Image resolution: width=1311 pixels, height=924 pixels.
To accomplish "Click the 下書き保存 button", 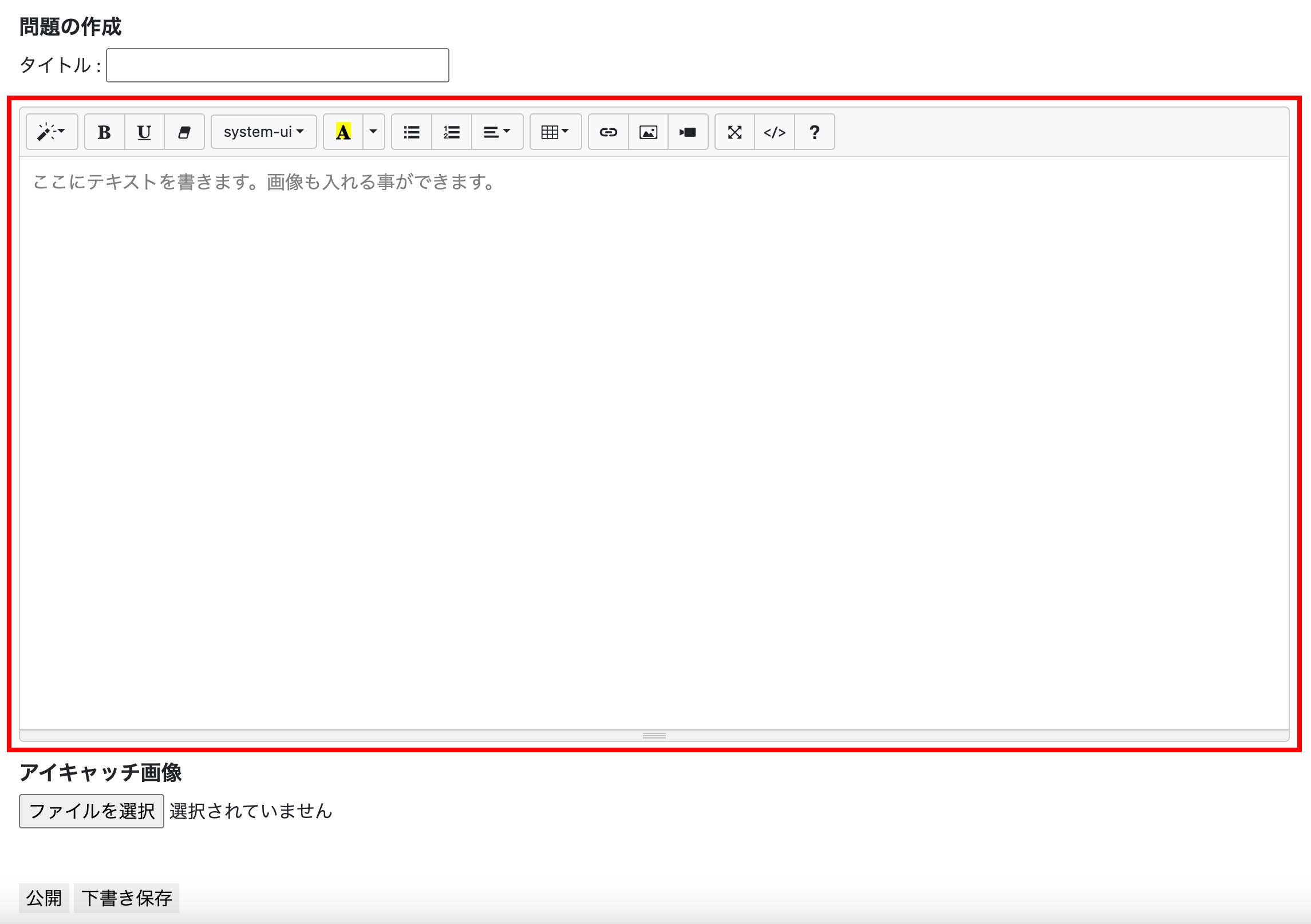I will (127, 898).
